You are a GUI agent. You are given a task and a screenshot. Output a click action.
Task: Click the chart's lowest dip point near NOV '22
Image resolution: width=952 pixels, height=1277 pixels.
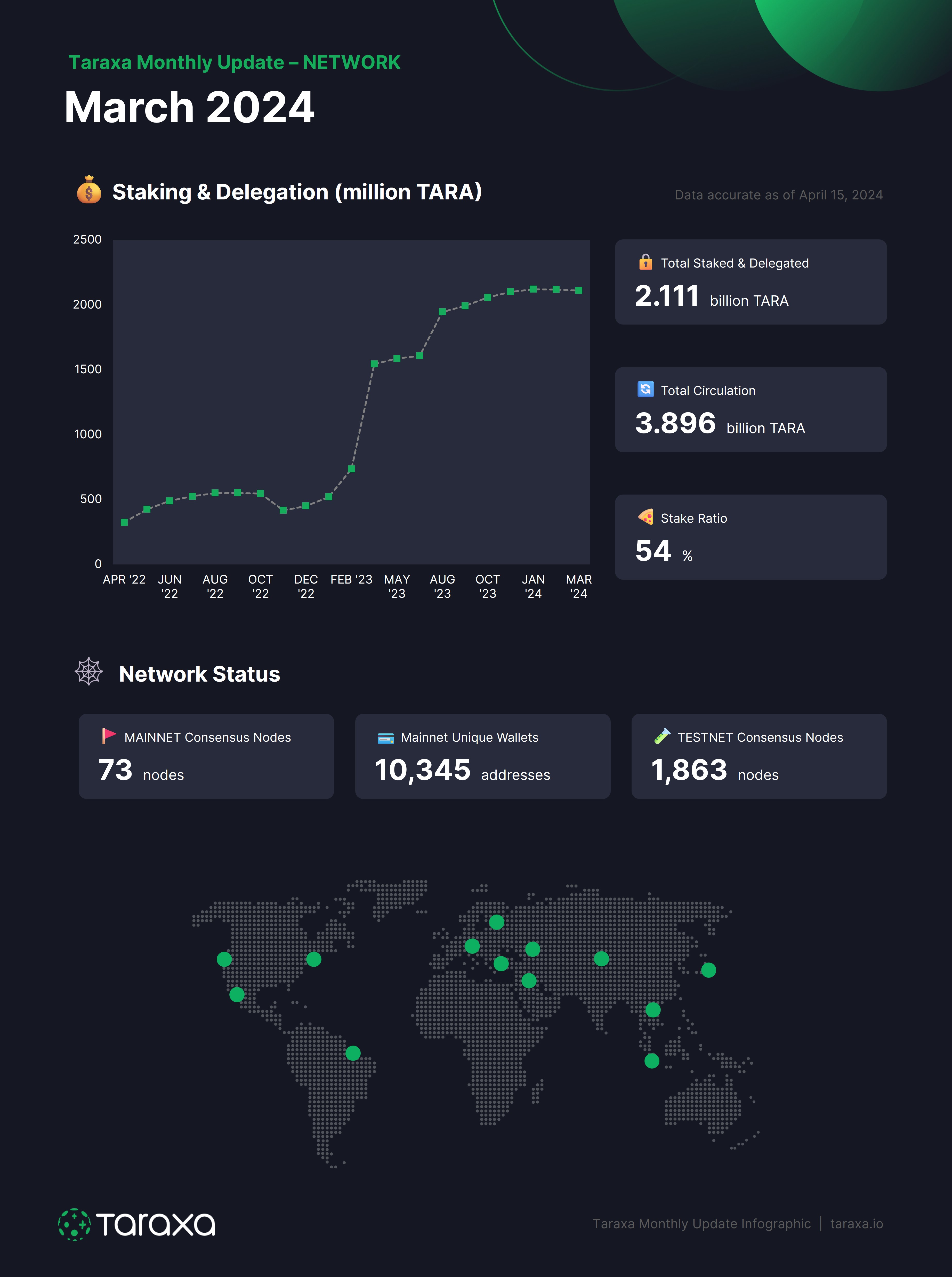coord(283,510)
